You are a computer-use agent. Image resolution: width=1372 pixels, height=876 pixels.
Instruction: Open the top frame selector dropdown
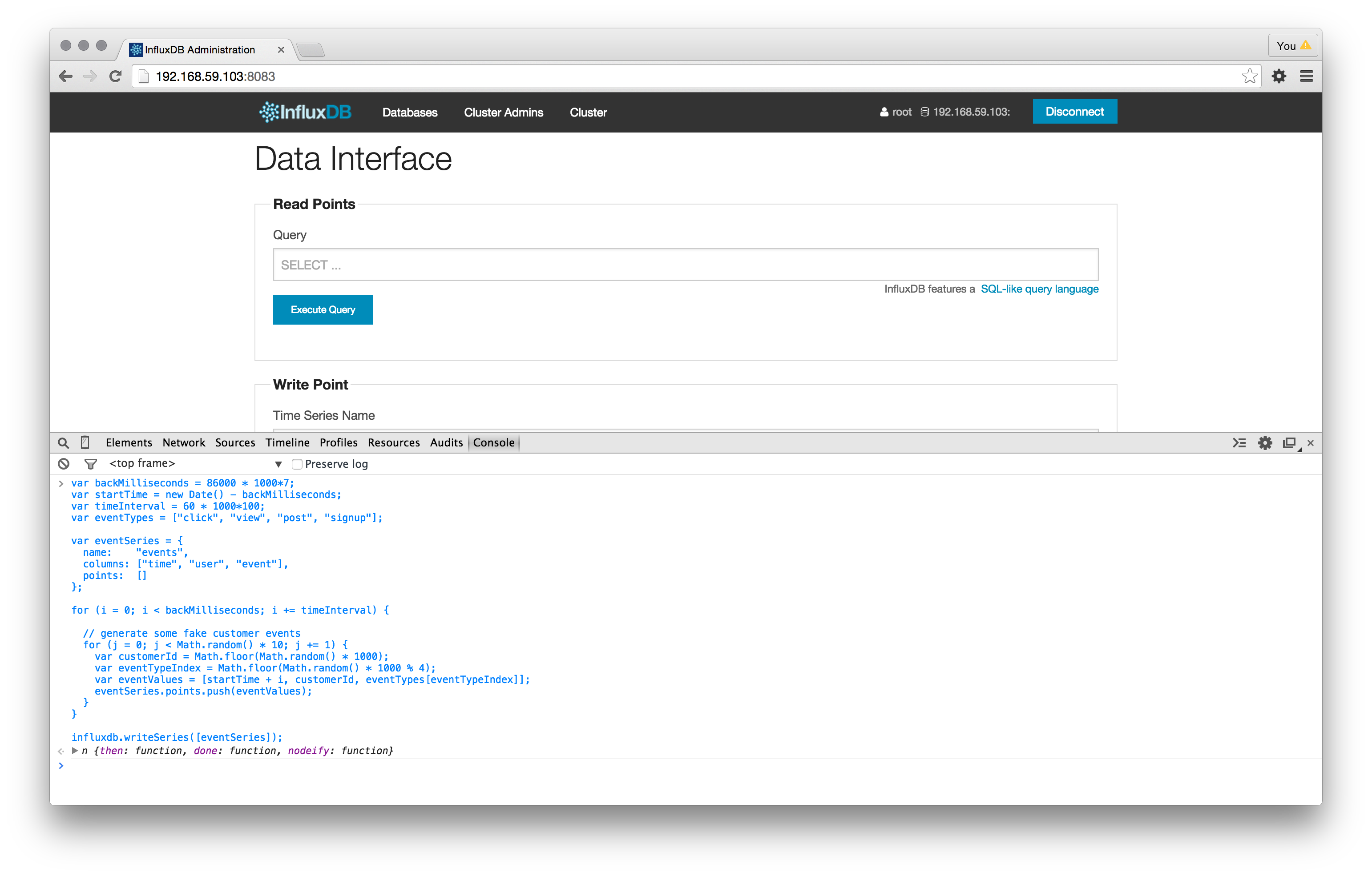tap(278, 464)
